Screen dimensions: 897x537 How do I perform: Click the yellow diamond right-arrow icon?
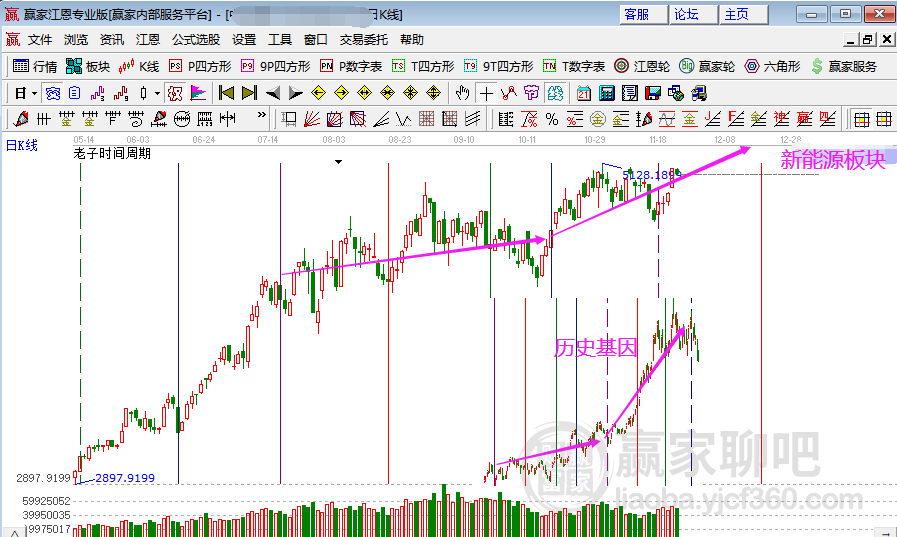coord(342,93)
